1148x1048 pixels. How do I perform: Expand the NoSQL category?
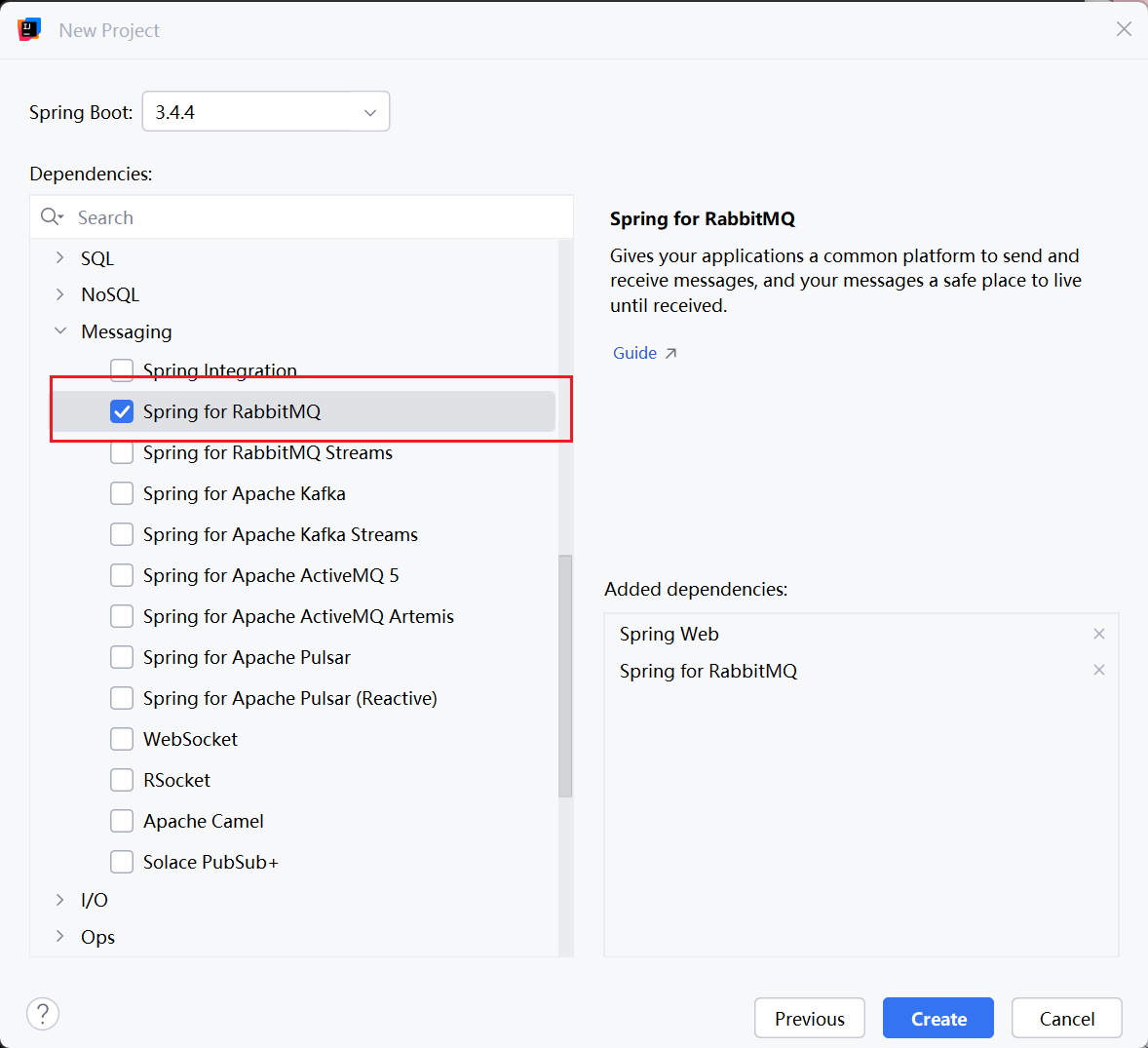tap(60, 294)
